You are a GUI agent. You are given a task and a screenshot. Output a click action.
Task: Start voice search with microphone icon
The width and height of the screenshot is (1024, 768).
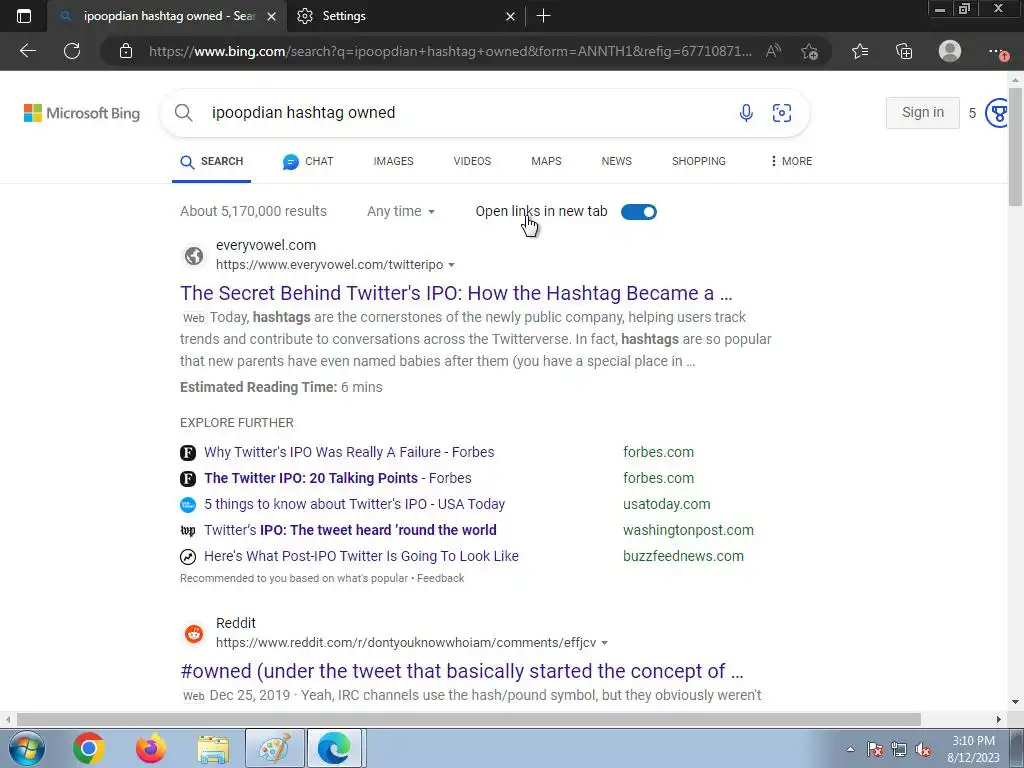(x=746, y=112)
